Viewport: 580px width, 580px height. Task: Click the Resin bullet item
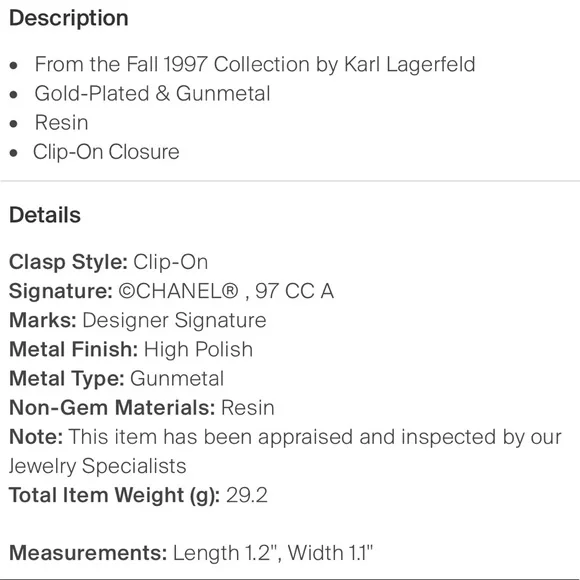pyautogui.click(x=61, y=123)
